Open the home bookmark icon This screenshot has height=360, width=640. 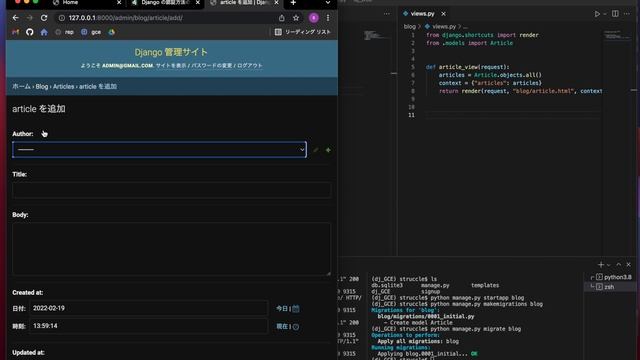pos(44,32)
